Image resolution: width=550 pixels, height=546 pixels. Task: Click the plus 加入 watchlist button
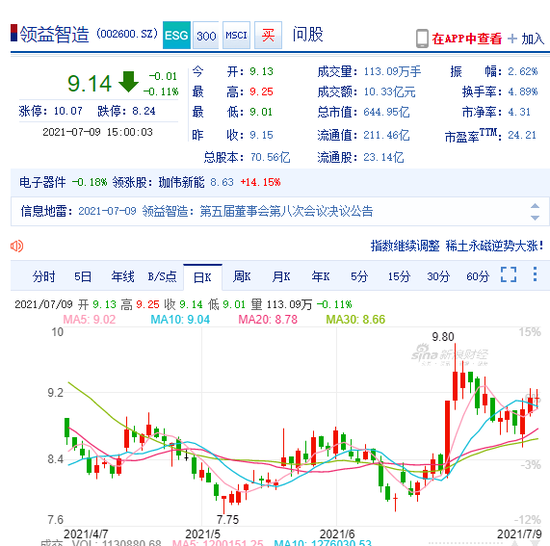tap(526, 39)
